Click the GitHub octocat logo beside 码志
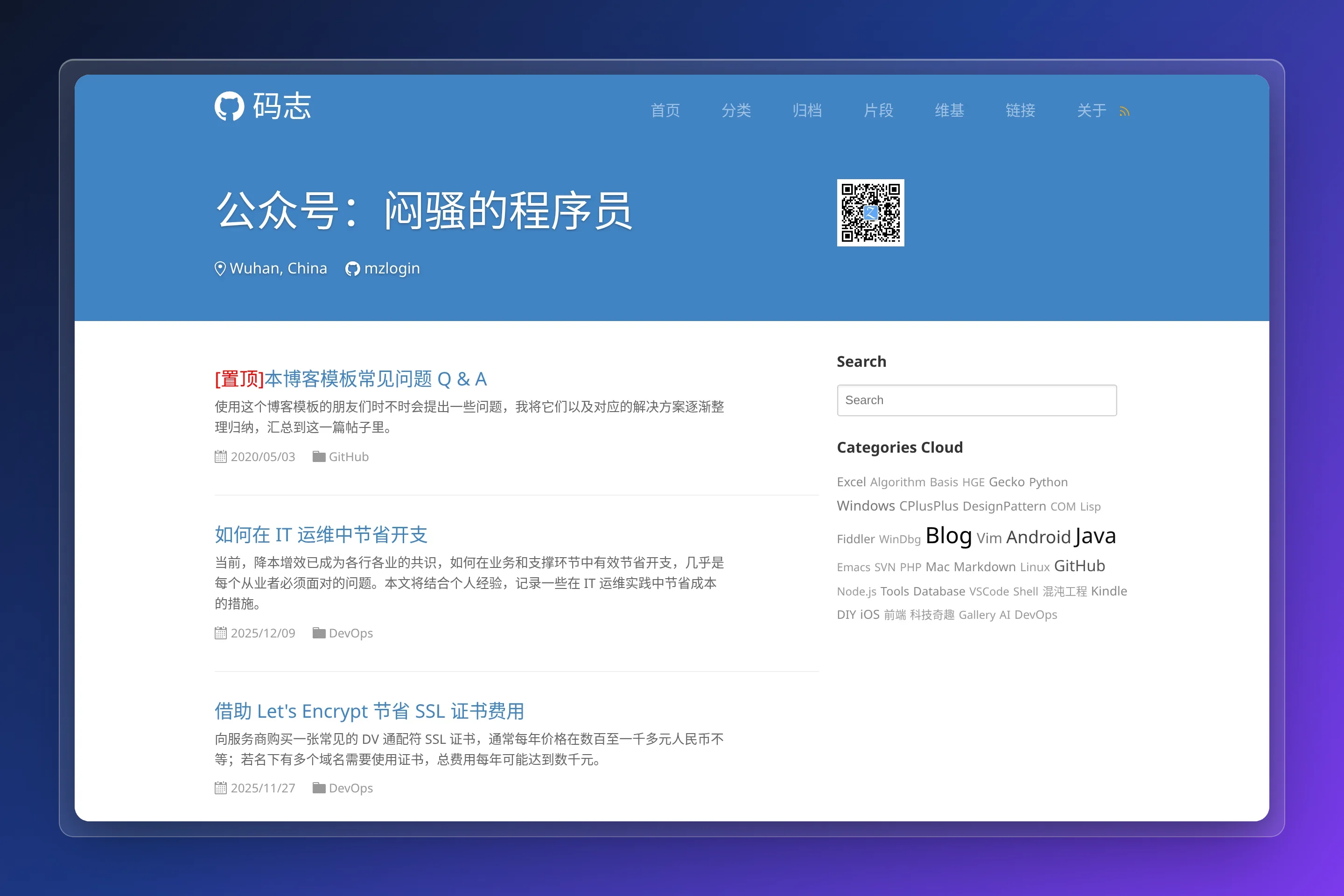The image size is (1344, 896). click(229, 106)
